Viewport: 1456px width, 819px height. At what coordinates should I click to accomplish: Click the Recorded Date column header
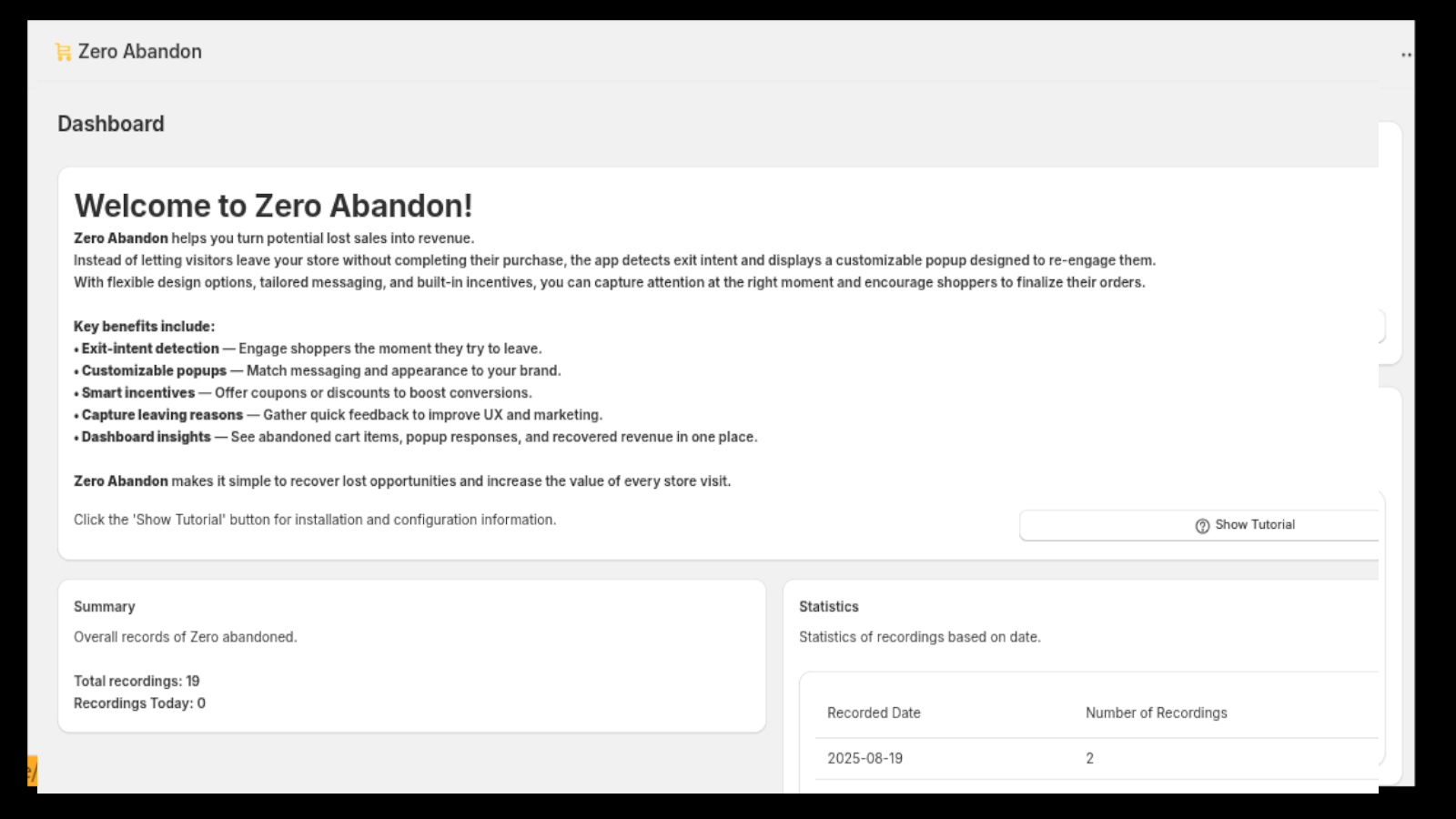coord(874,713)
